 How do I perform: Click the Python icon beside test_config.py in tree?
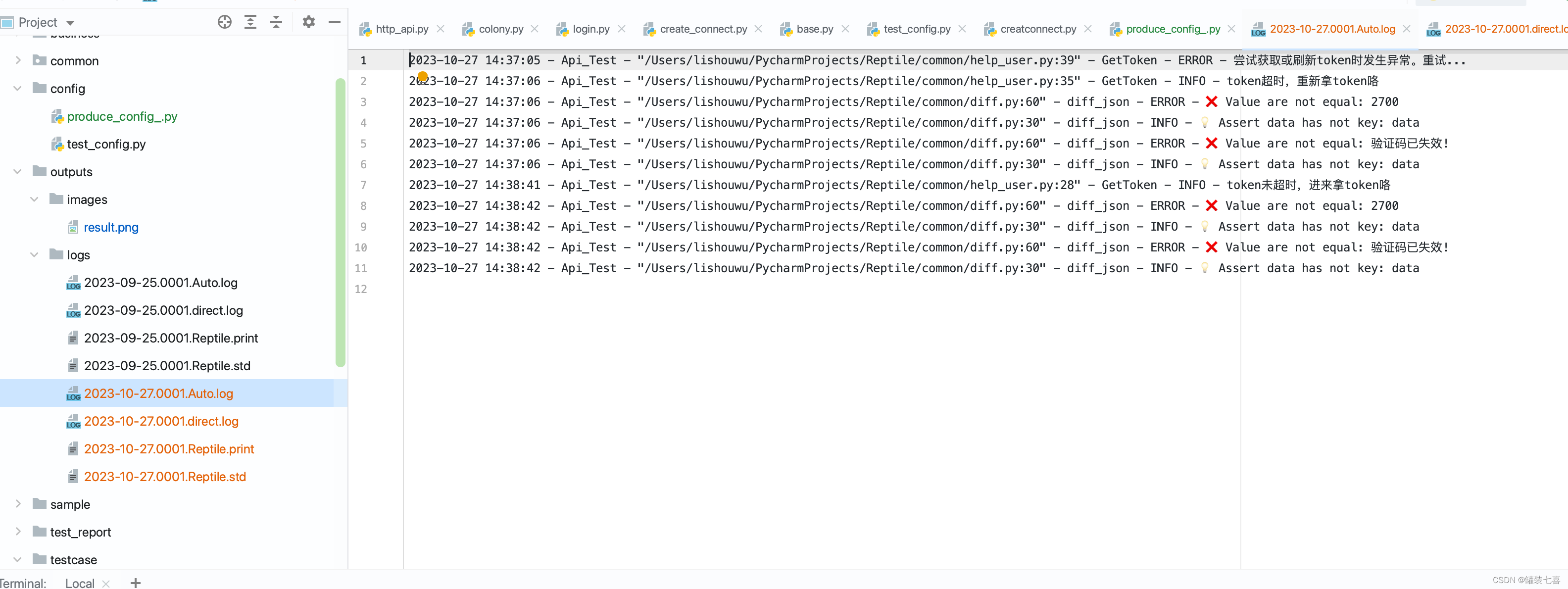pos(57,144)
